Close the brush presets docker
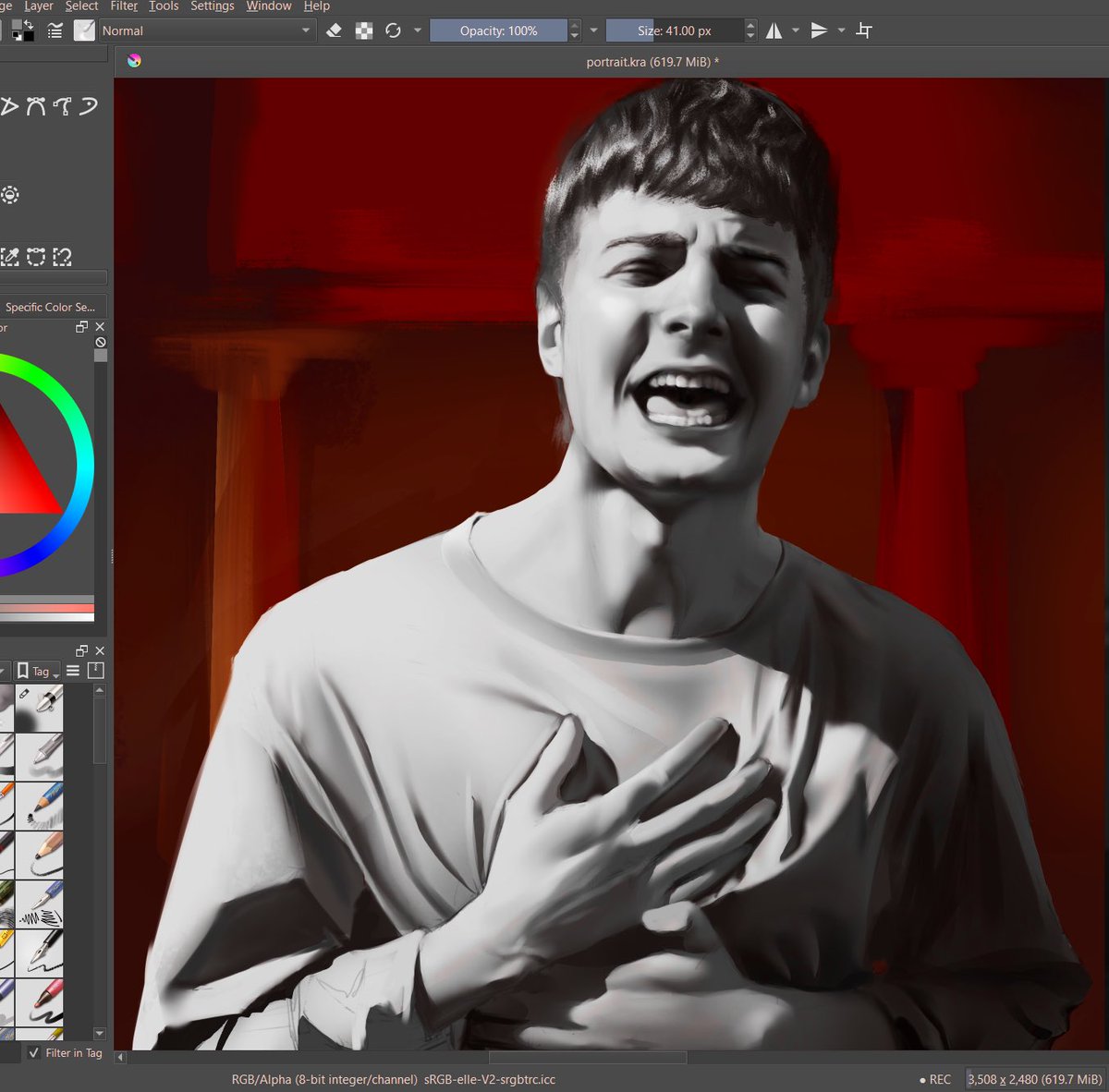Image resolution: width=1109 pixels, height=1092 pixels. (x=100, y=650)
